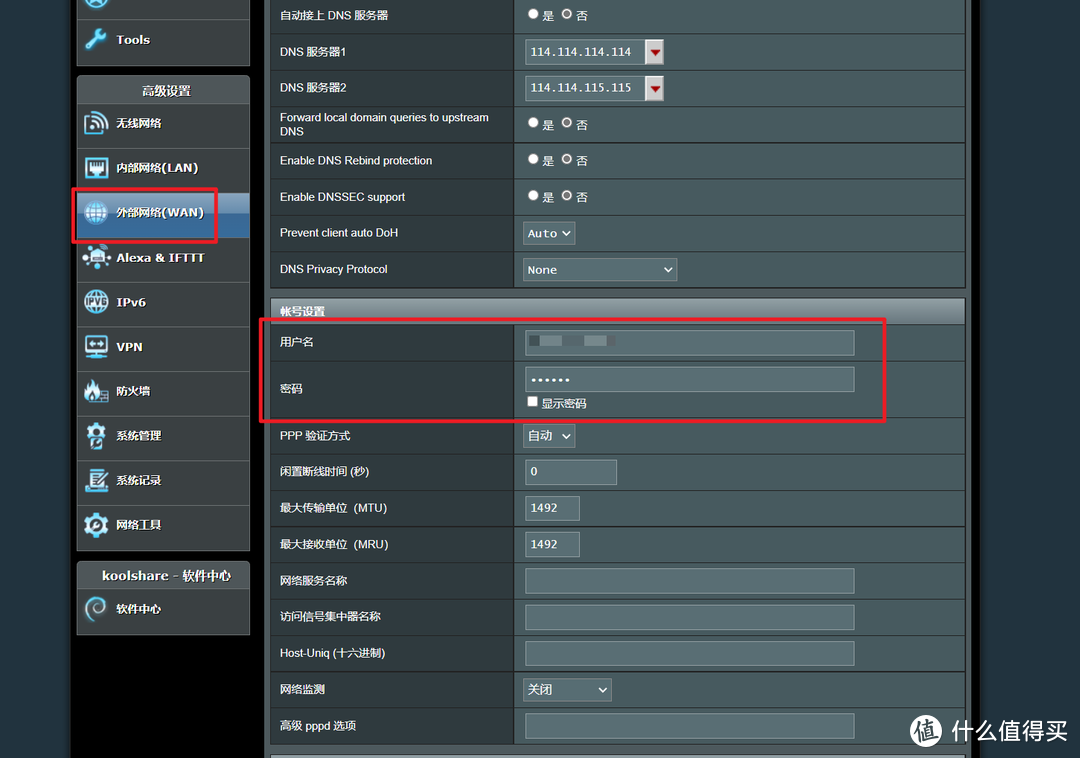Select 是 for Enable DNS Rebind protection

coord(533,159)
